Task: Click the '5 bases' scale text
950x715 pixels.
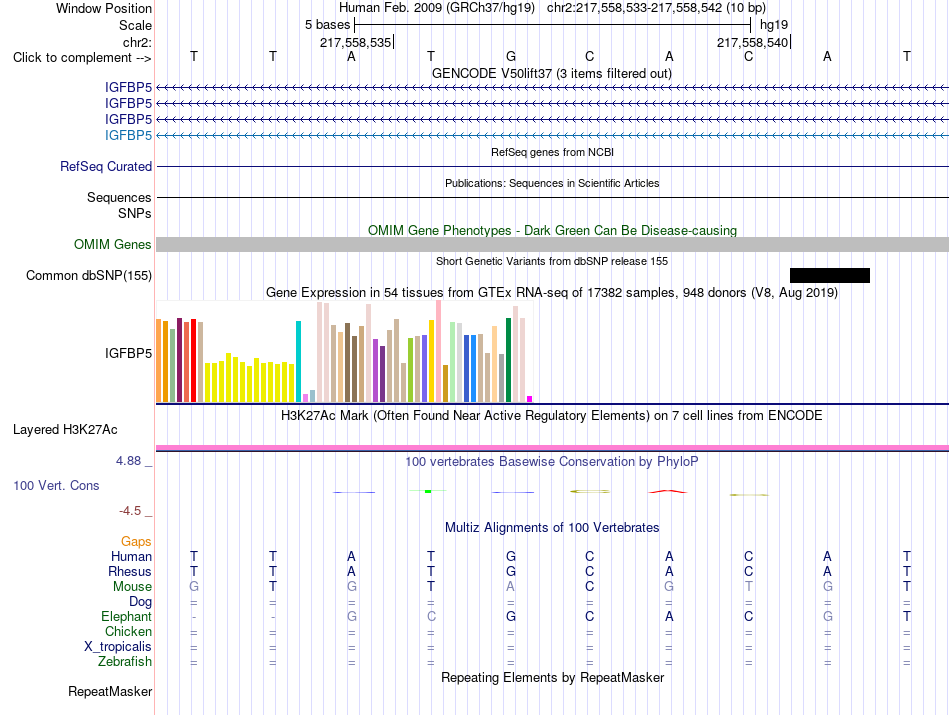Action: click(327, 25)
